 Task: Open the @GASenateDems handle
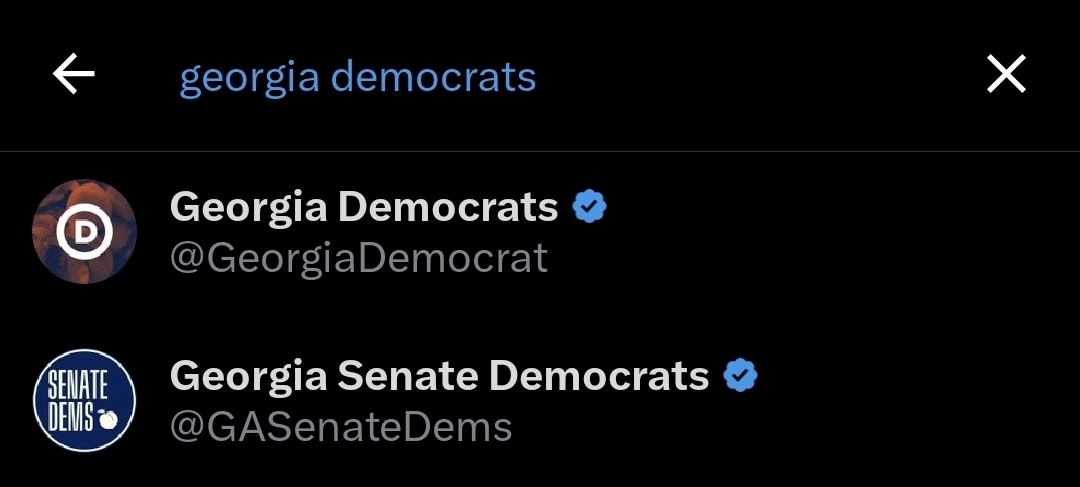pos(340,427)
